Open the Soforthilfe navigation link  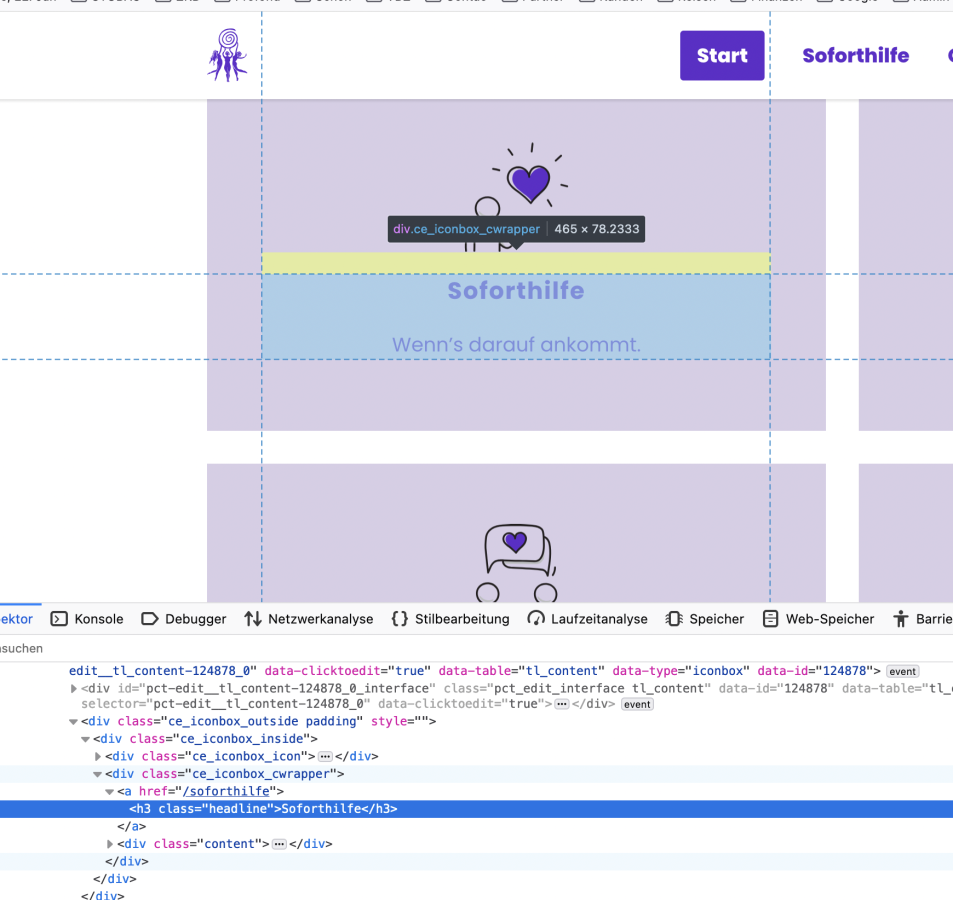tap(855, 56)
